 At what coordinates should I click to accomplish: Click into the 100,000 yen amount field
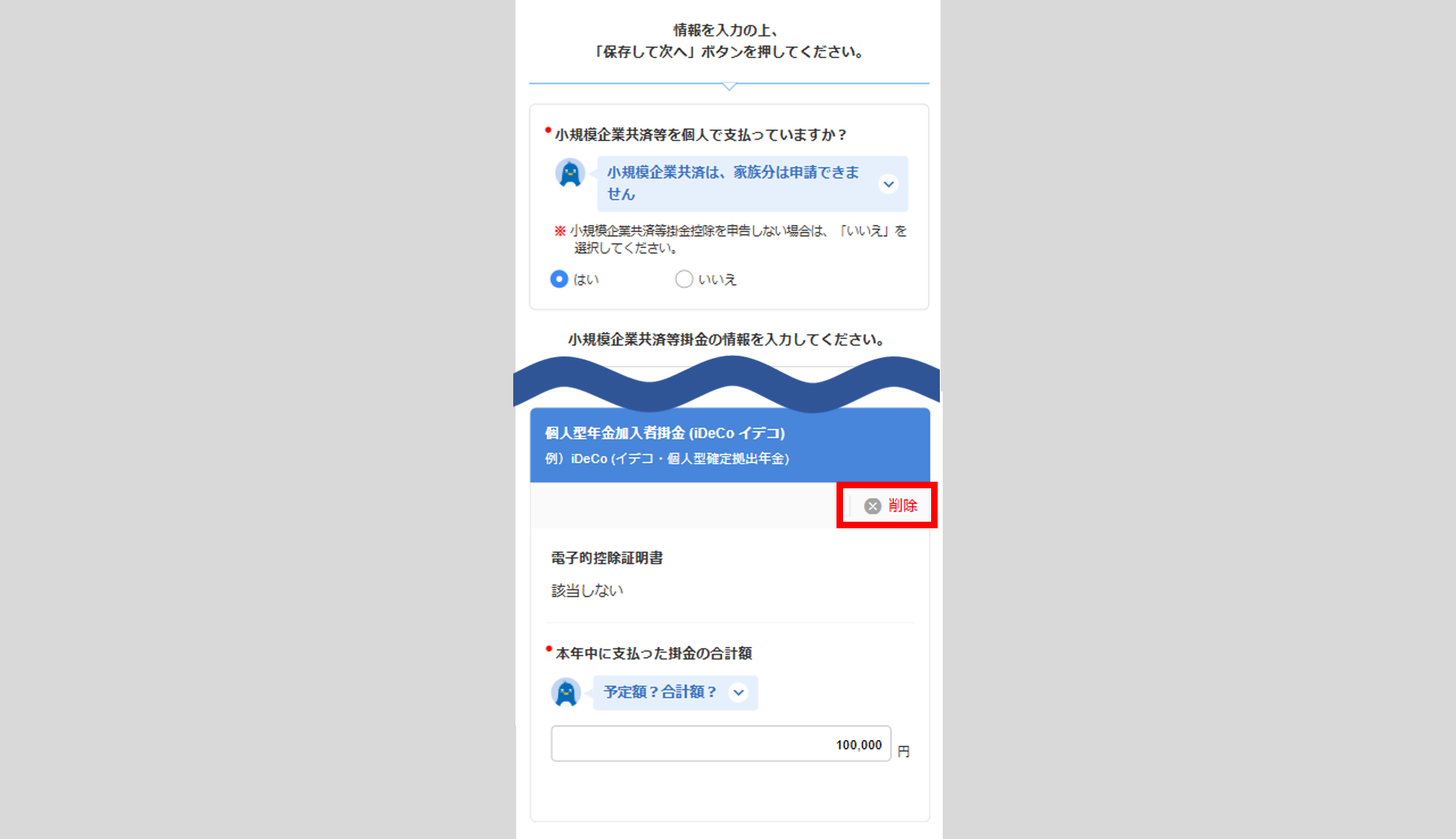click(720, 744)
